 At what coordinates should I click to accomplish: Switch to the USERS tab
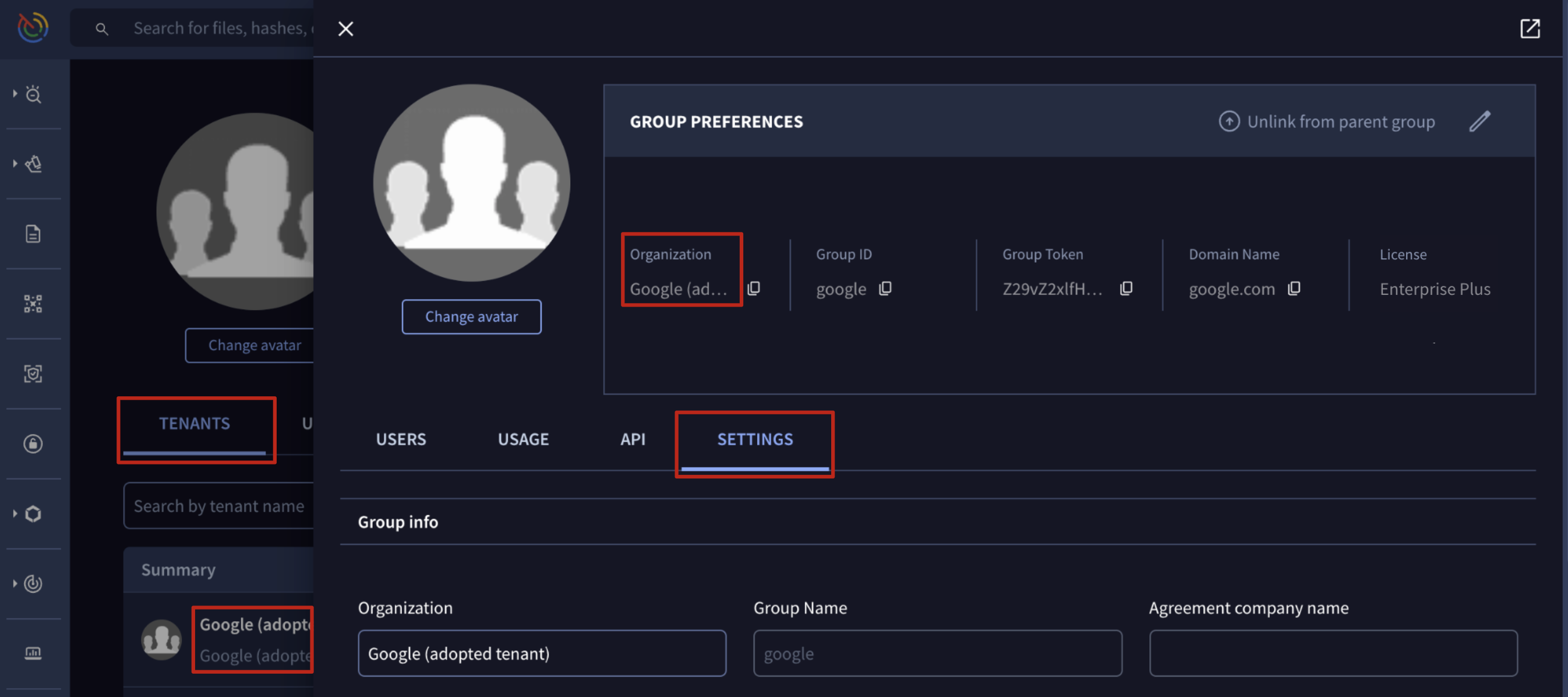tap(401, 439)
